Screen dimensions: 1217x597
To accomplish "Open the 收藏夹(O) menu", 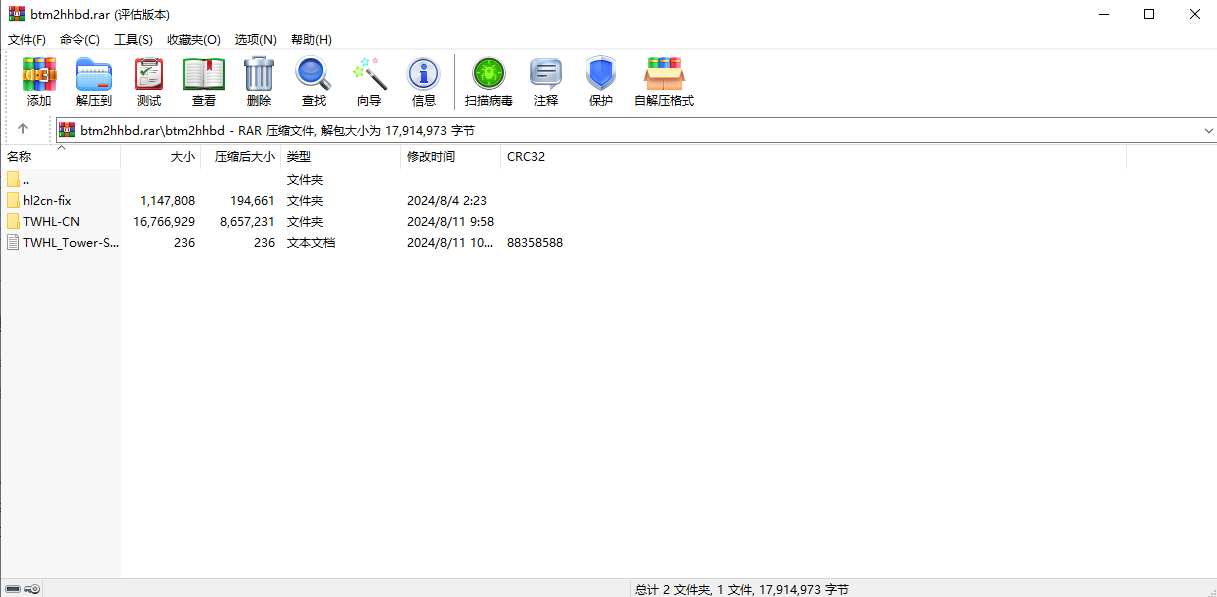I will point(194,40).
